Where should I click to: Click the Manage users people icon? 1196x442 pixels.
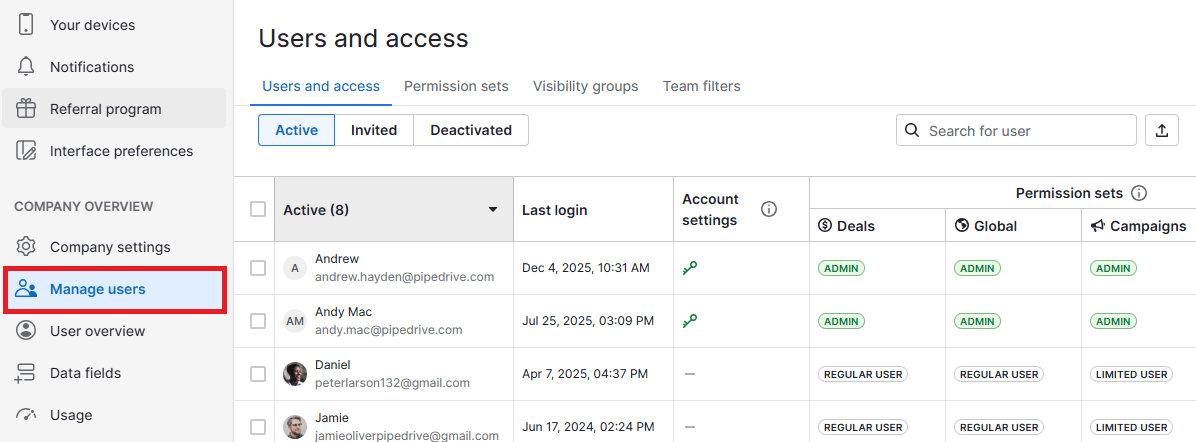(x=26, y=289)
